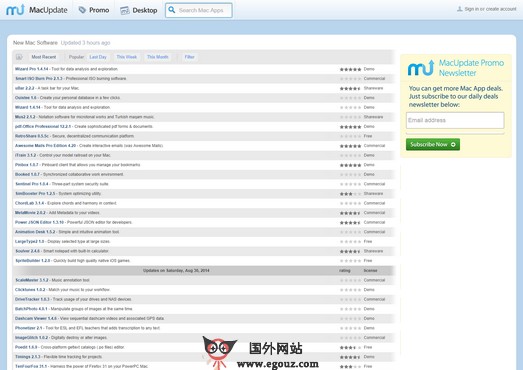The height and width of the screenshot is (370, 523).
Task: Click star rating for SimBooster Pro row
Action: point(350,194)
